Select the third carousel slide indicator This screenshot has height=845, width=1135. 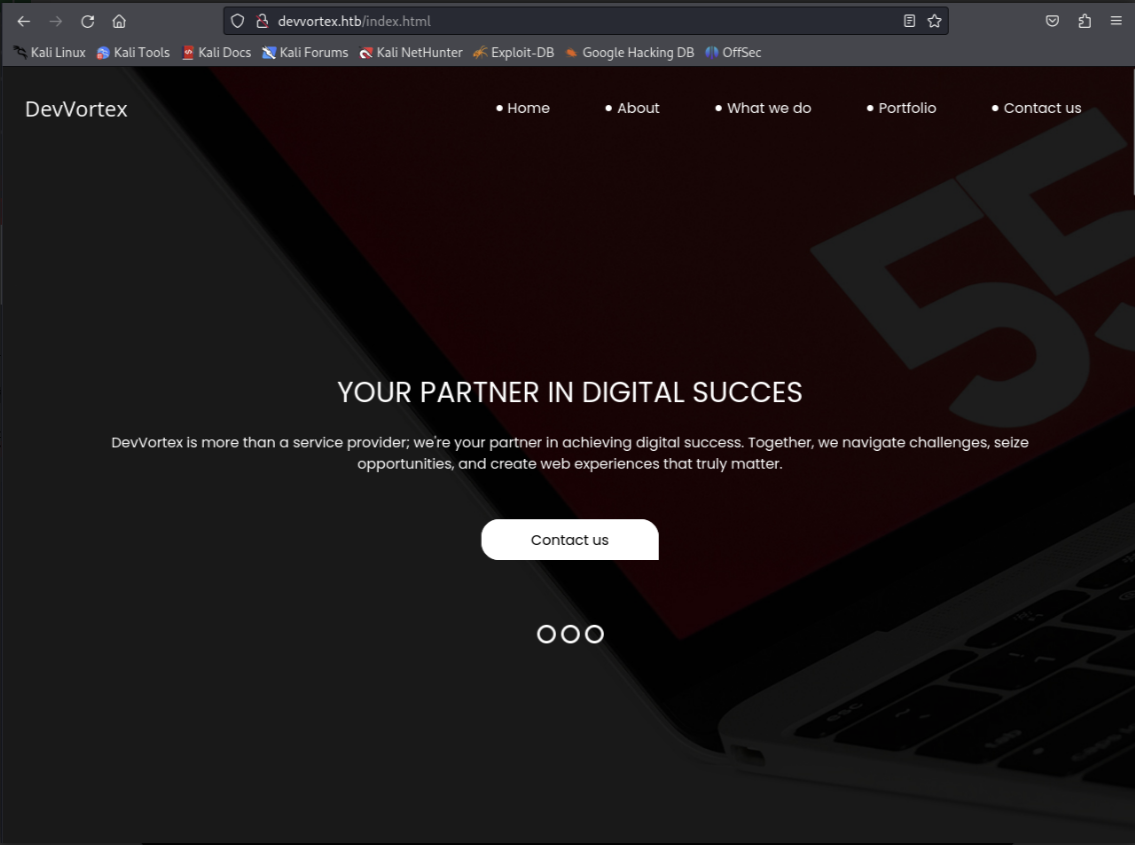(594, 634)
